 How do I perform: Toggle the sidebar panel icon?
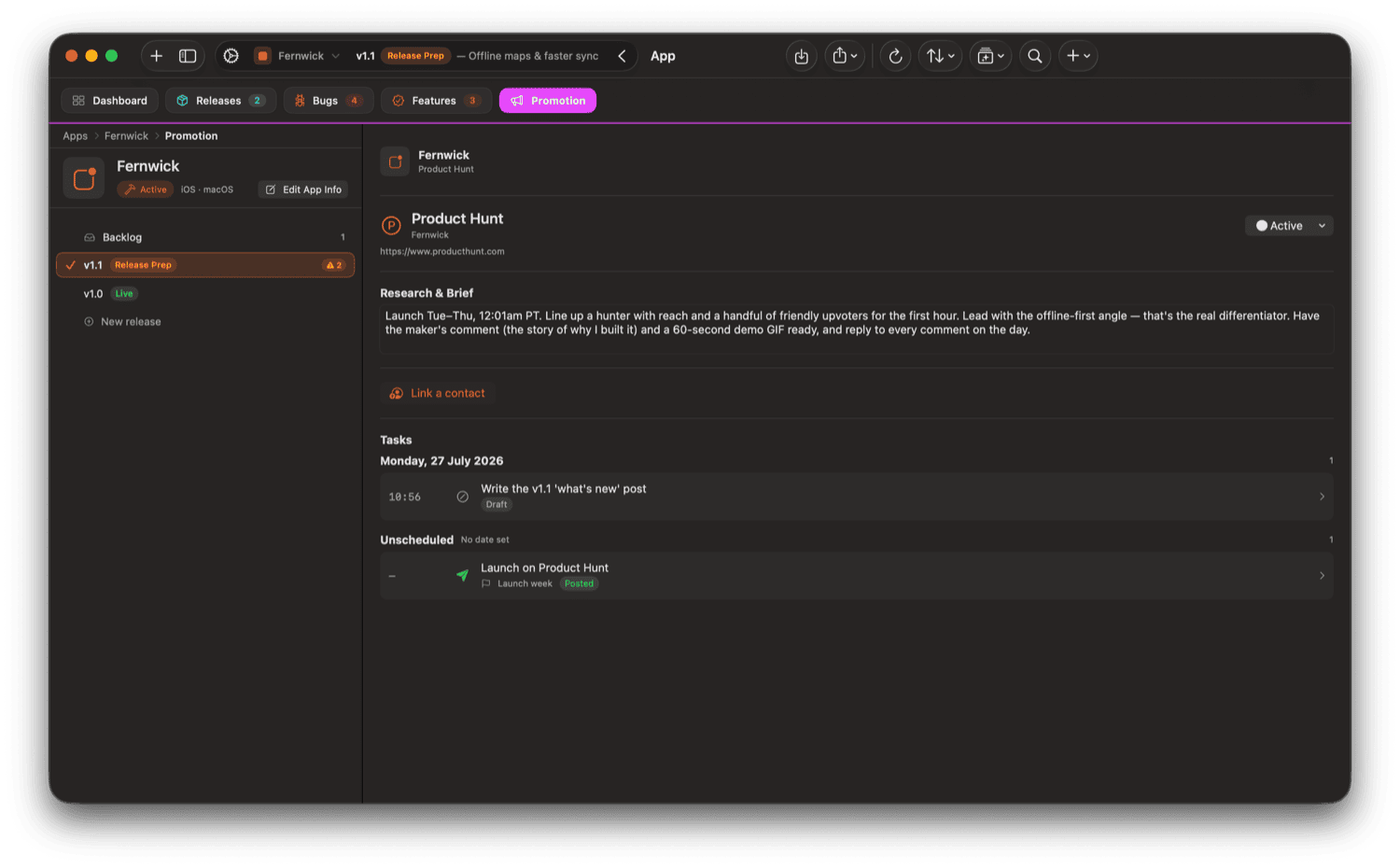pos(188,56)
